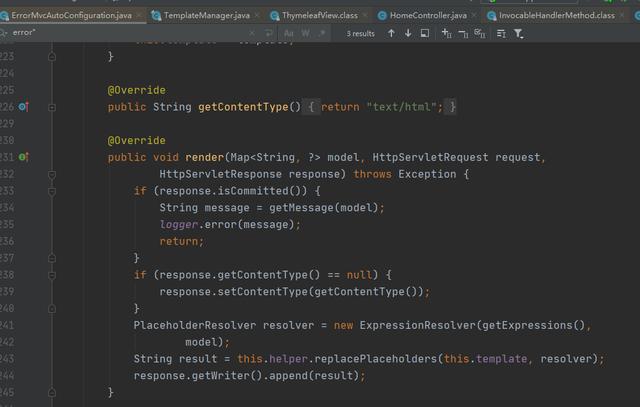Click override gutter icon beside getContentType
The height and width of the screenshot is (407, 640).
[x=24, y=107]
